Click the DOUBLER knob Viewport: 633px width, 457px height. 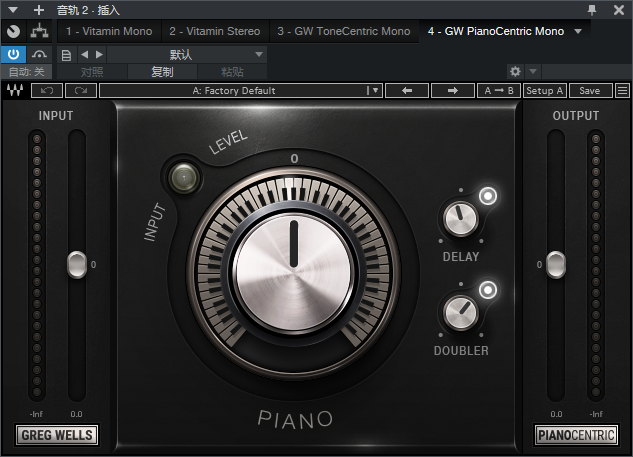tap(460, 312)
